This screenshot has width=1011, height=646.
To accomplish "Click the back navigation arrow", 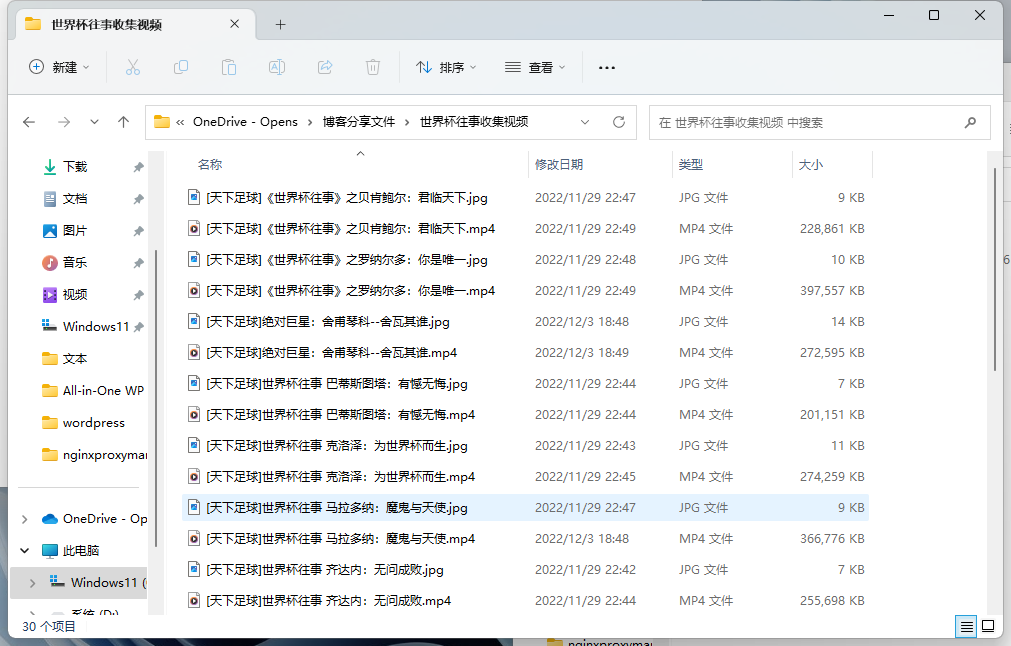I will coord(30,121).
